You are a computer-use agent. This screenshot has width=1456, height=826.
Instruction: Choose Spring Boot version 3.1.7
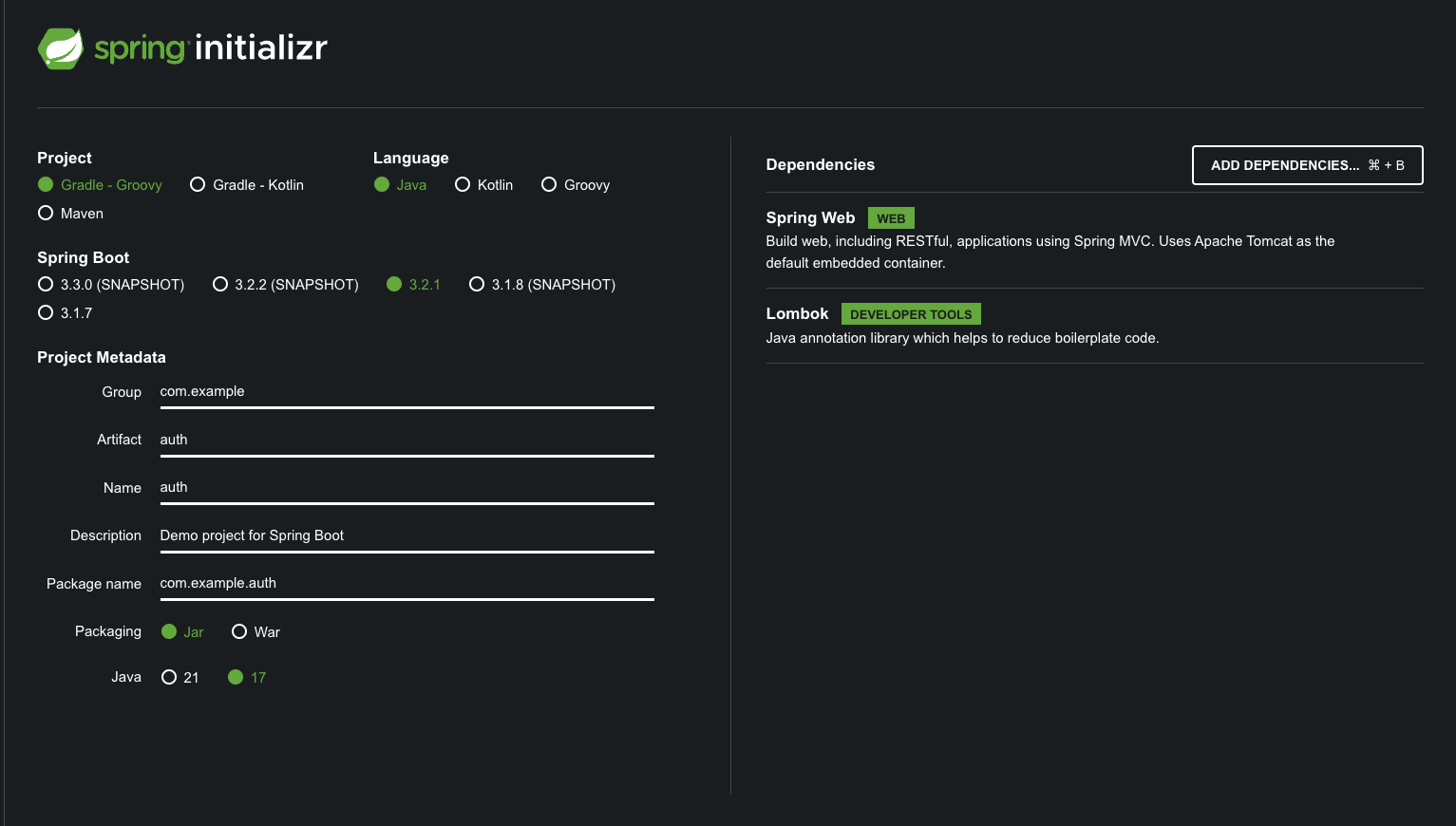pyautogui.click(x=65, y=313)
